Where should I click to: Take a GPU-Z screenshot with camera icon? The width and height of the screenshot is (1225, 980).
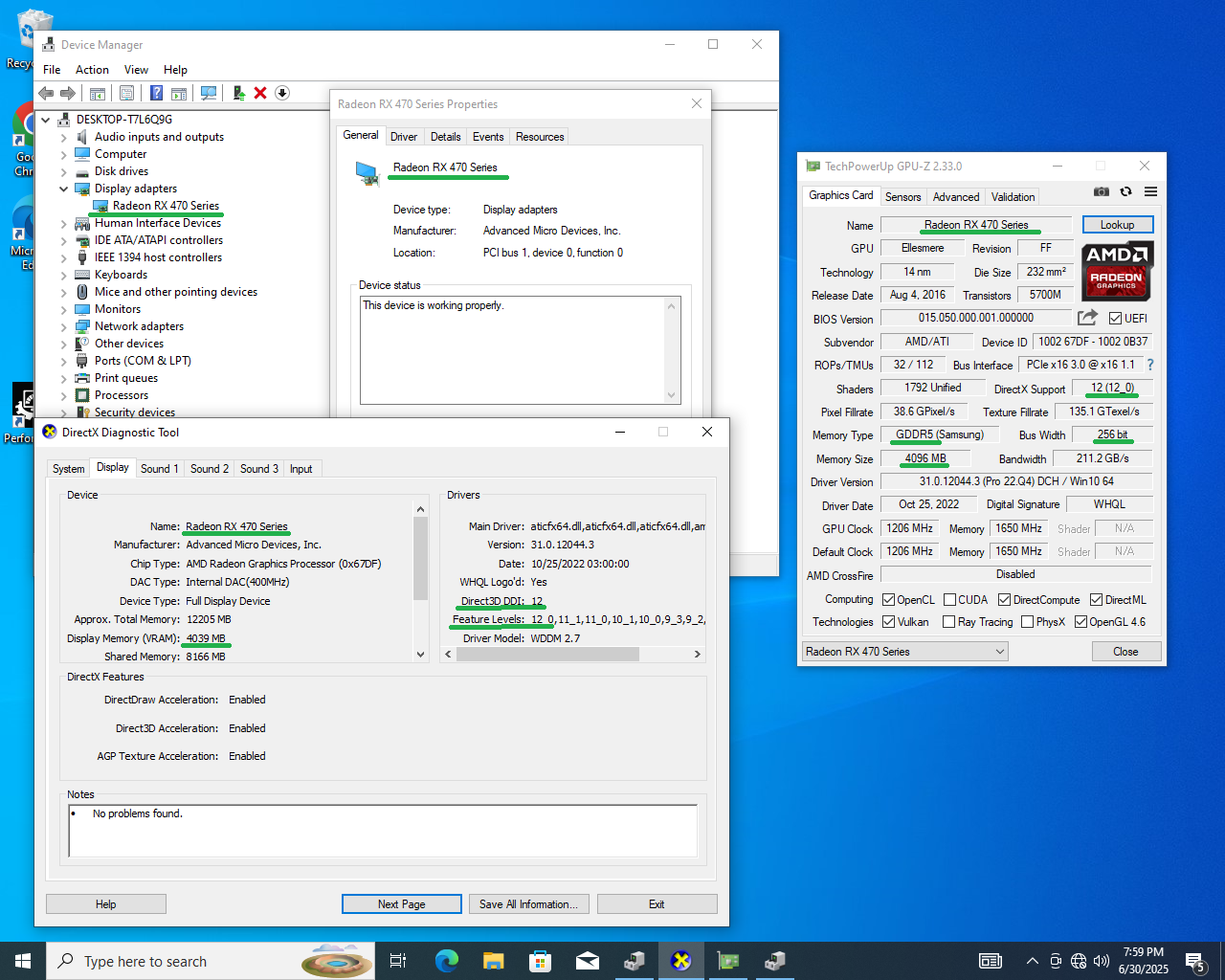click(x=1102, y=192)
